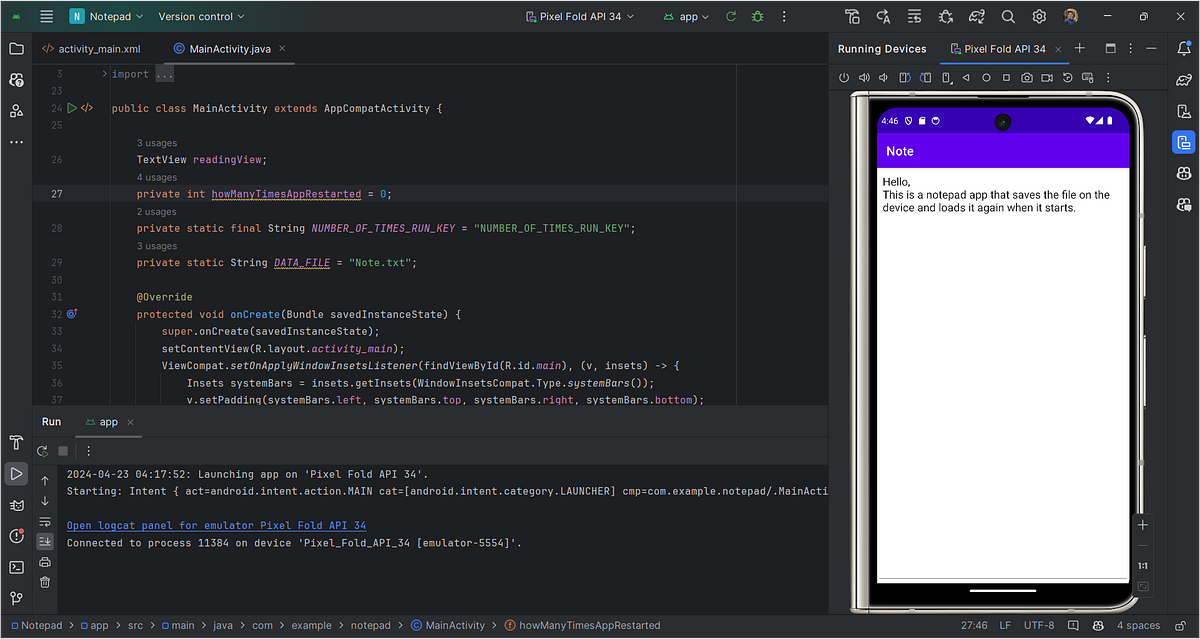Take a screenshot of the emulator screen

(x=1027, y=77)
